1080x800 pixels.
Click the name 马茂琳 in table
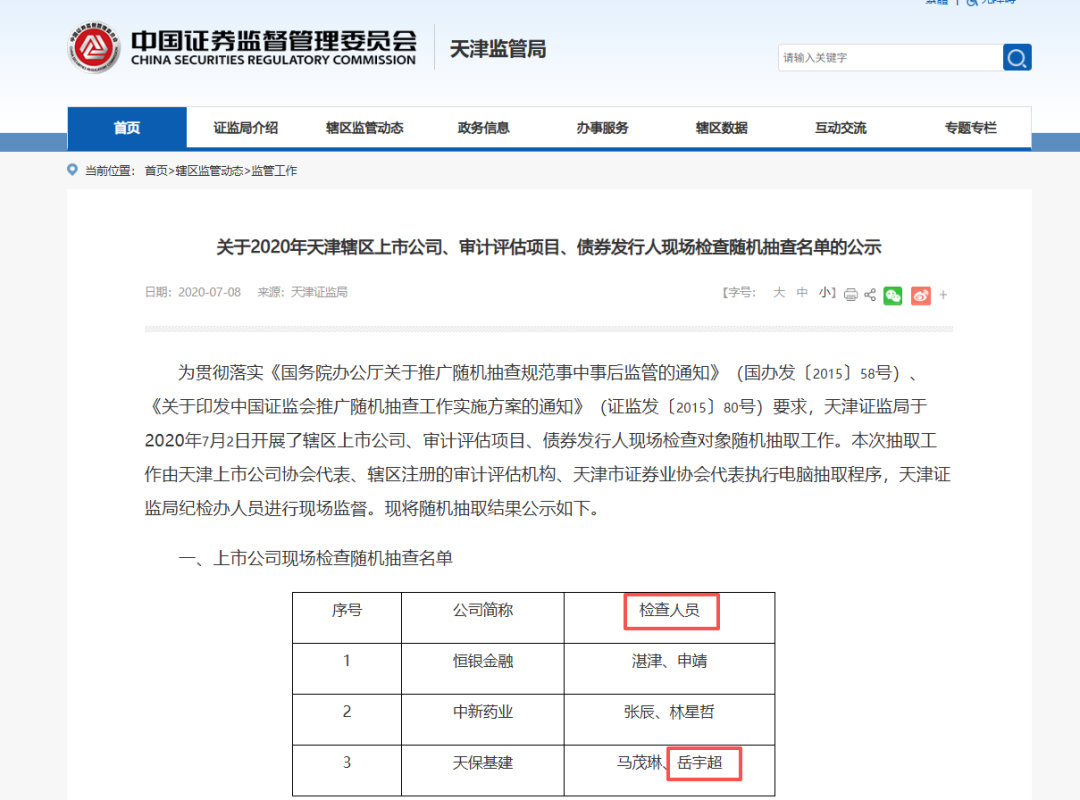(x=639, y=763)
